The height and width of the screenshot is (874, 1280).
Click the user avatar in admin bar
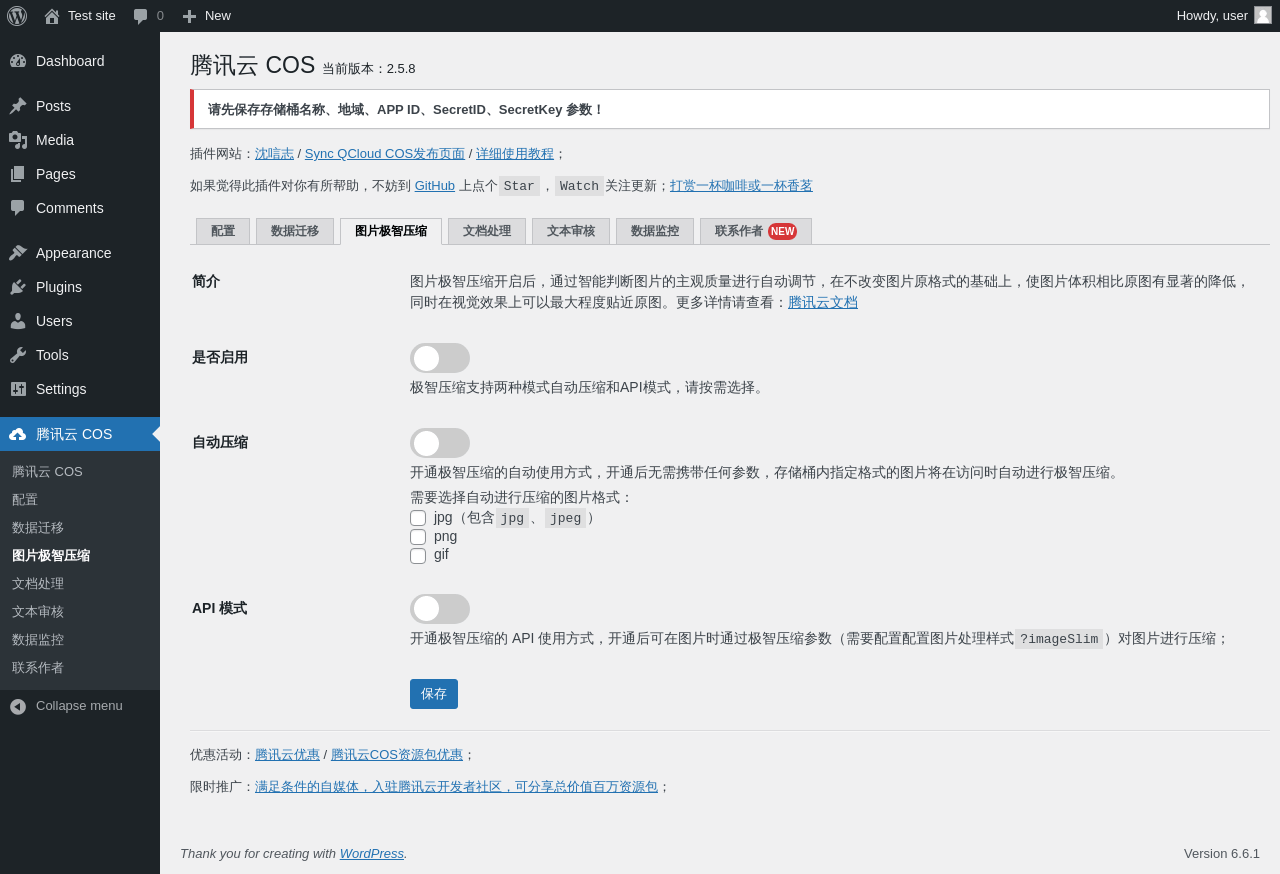click(x=1263, y=15)
